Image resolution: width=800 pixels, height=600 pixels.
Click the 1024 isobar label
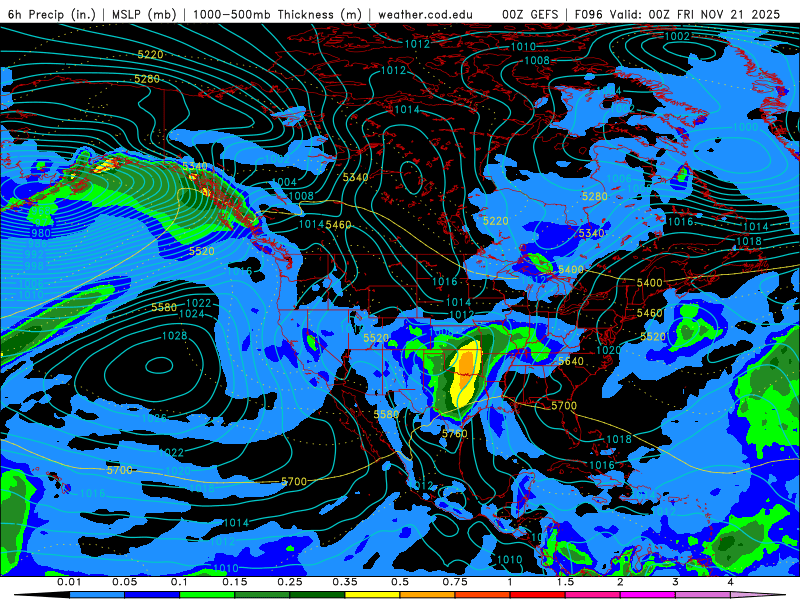click(x=192, y=314)
